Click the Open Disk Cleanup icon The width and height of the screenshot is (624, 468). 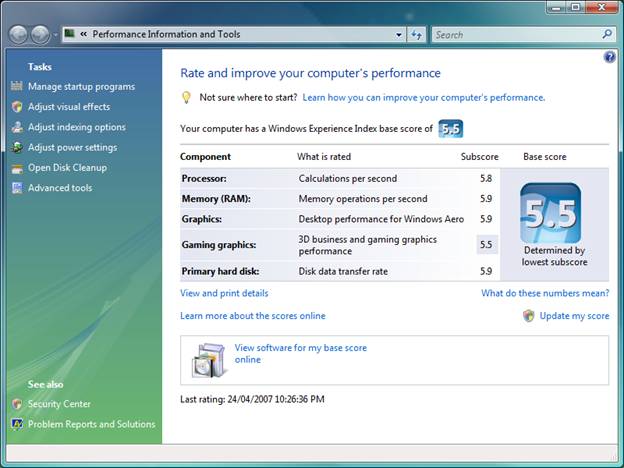[17, 168]
